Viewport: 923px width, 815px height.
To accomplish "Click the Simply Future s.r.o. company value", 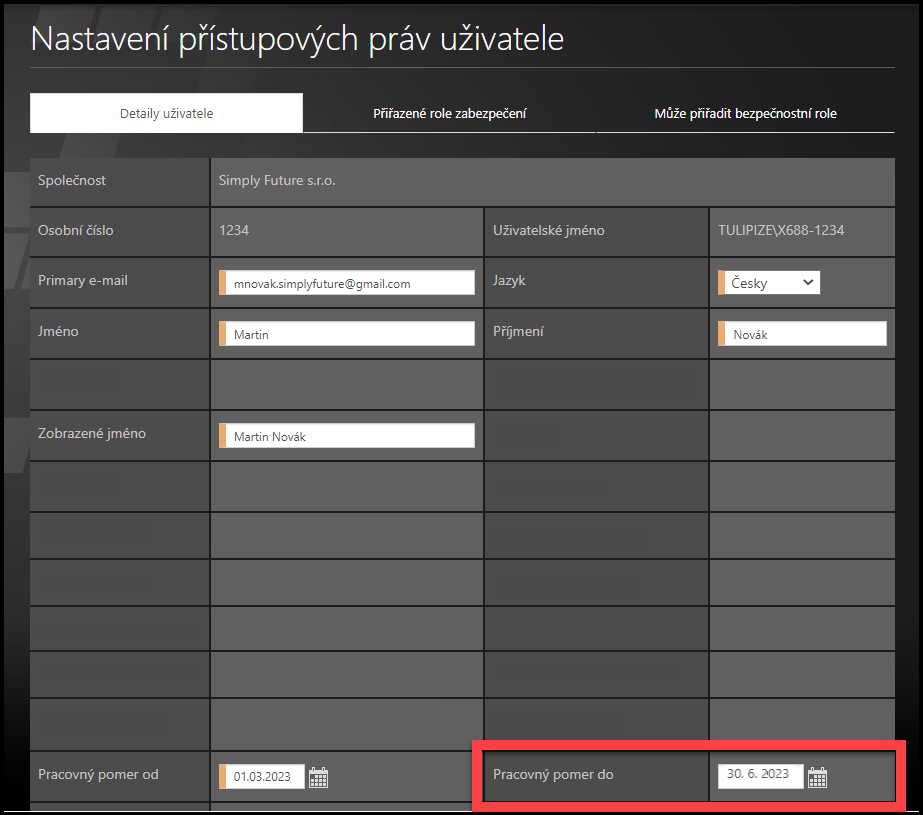I will tap(277, 181).
